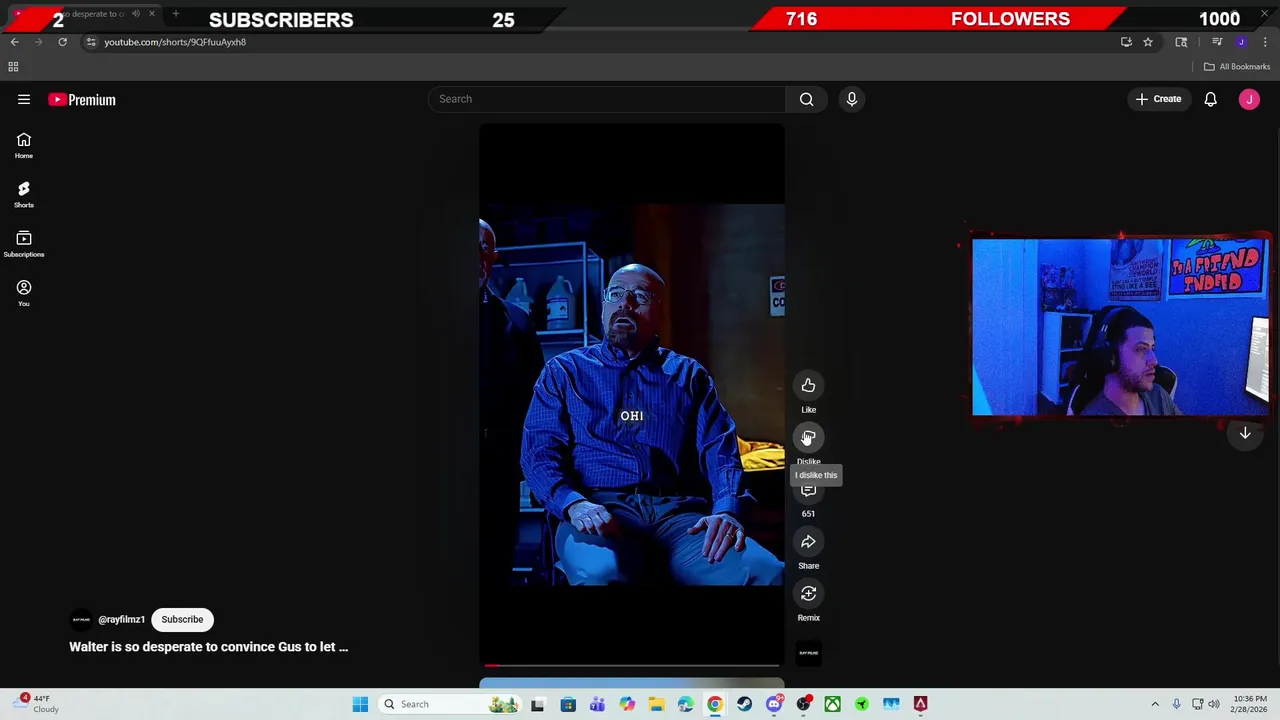
Task: Open YouTube notifications bell
Action: click(1210, 99)
